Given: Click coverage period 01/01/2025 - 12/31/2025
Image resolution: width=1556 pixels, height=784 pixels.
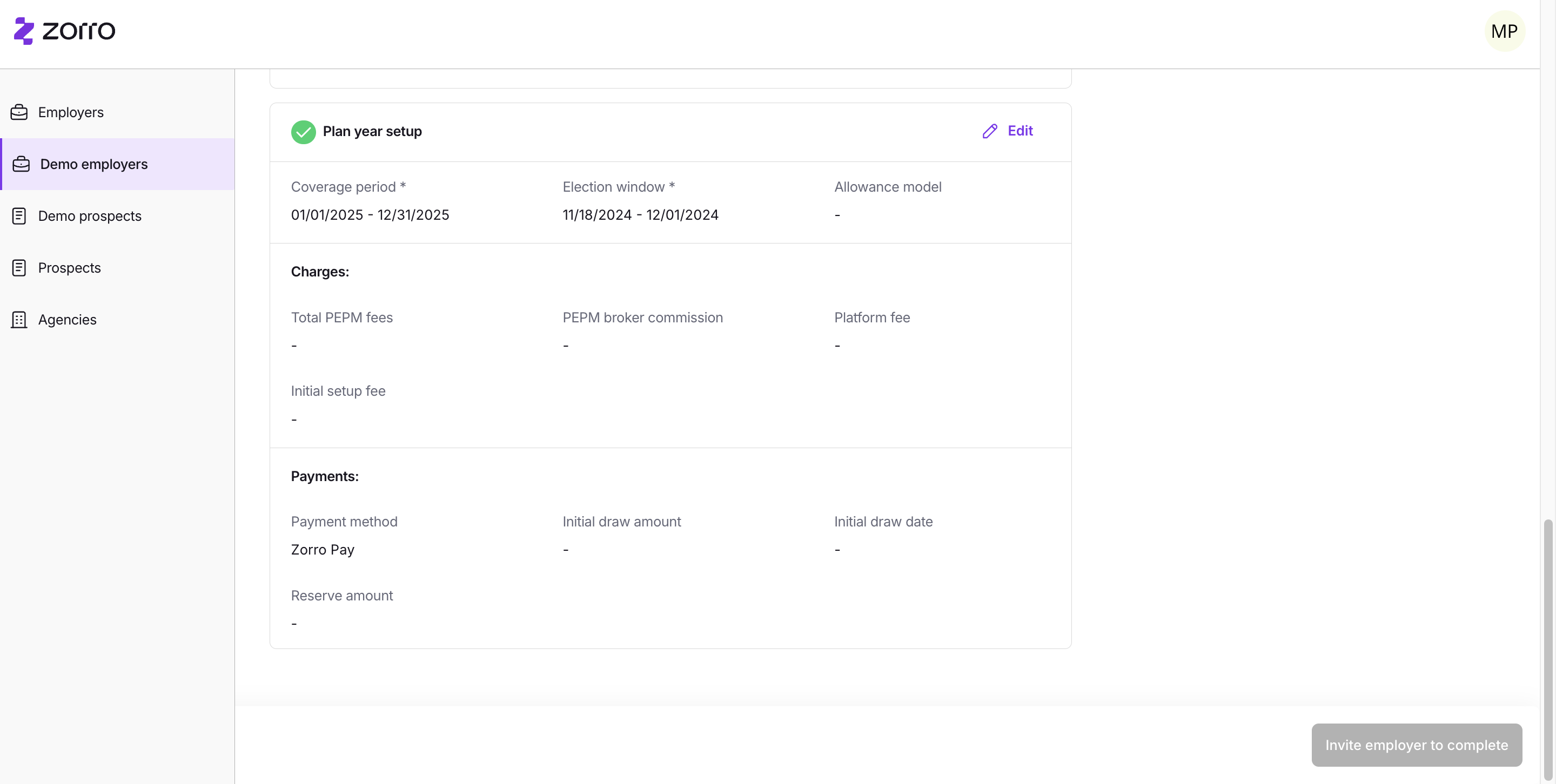Looking at the screenshot, I should tap(370, 215).
